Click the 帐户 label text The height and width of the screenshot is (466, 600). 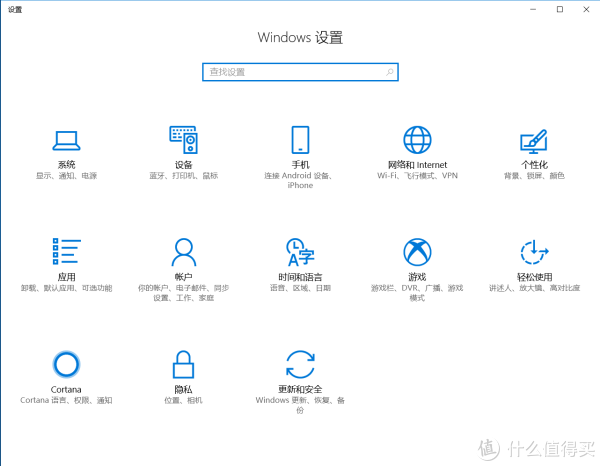(184, 277)
